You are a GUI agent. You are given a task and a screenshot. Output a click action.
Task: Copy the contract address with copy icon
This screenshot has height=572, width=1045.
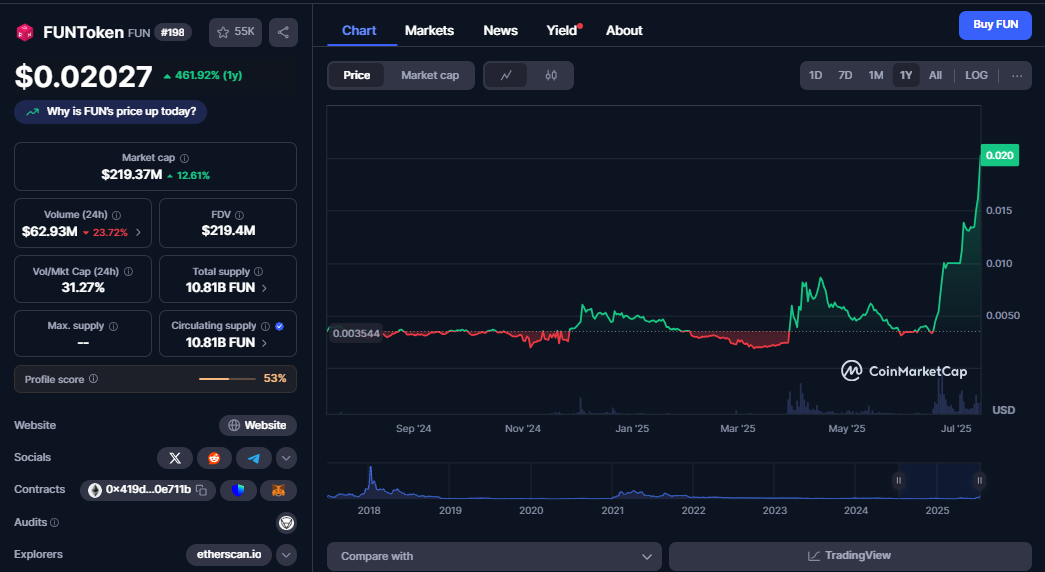(x=202, y=490)
